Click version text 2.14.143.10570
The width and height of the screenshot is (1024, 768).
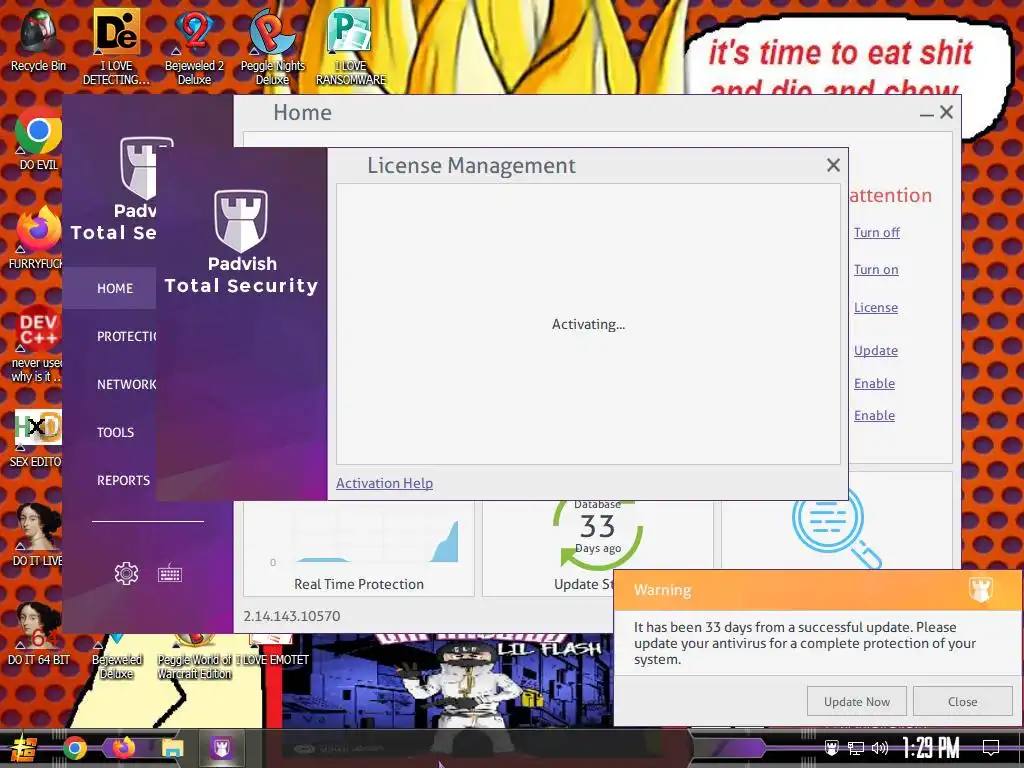pos(292,616)
